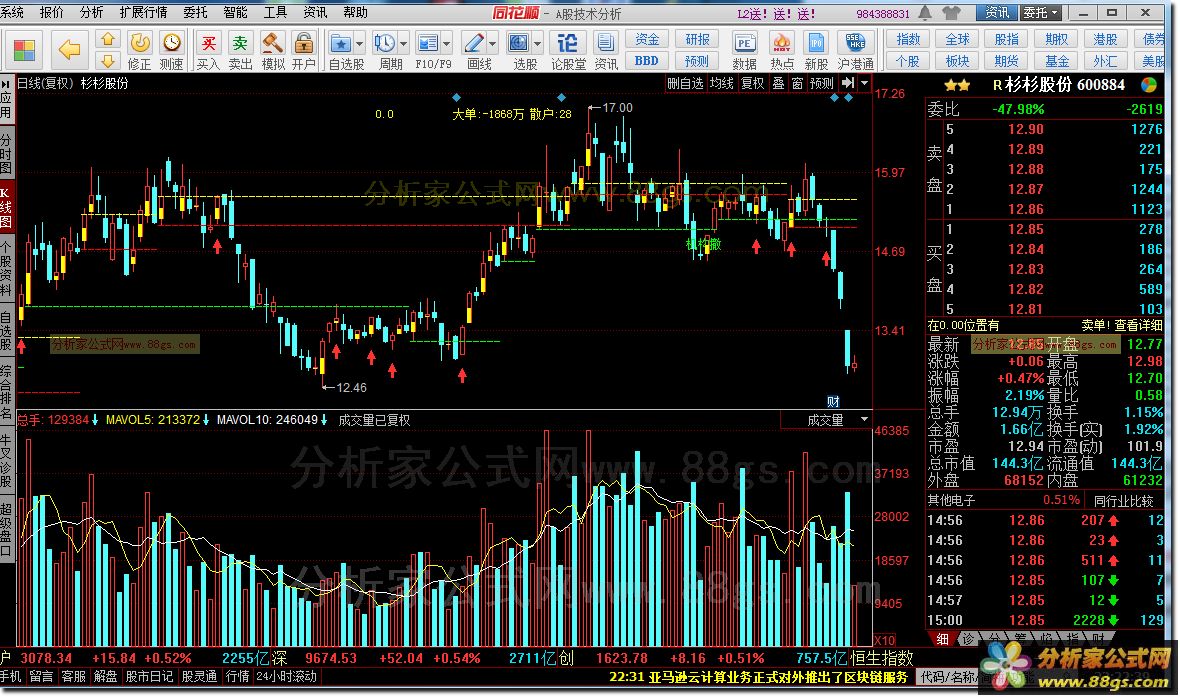Open the 报价 menu
Screen dimensions: 1180x697
(52, 12)
